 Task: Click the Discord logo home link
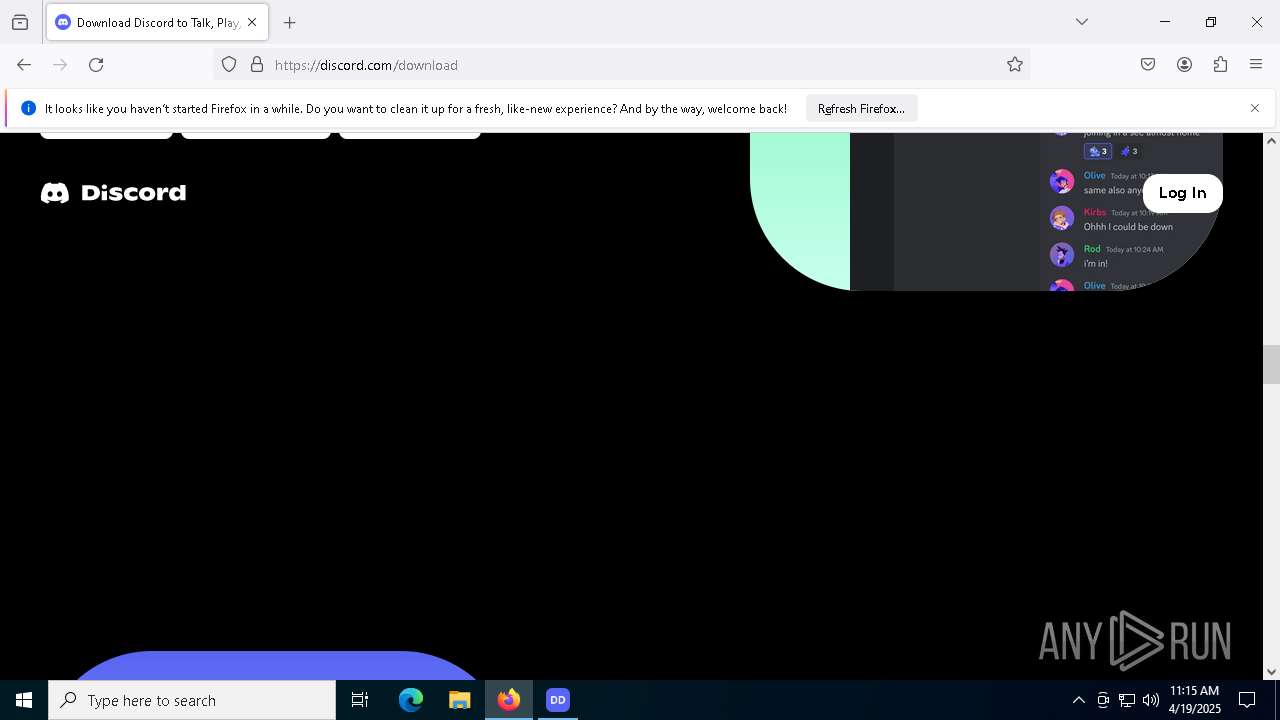point(113,192)
